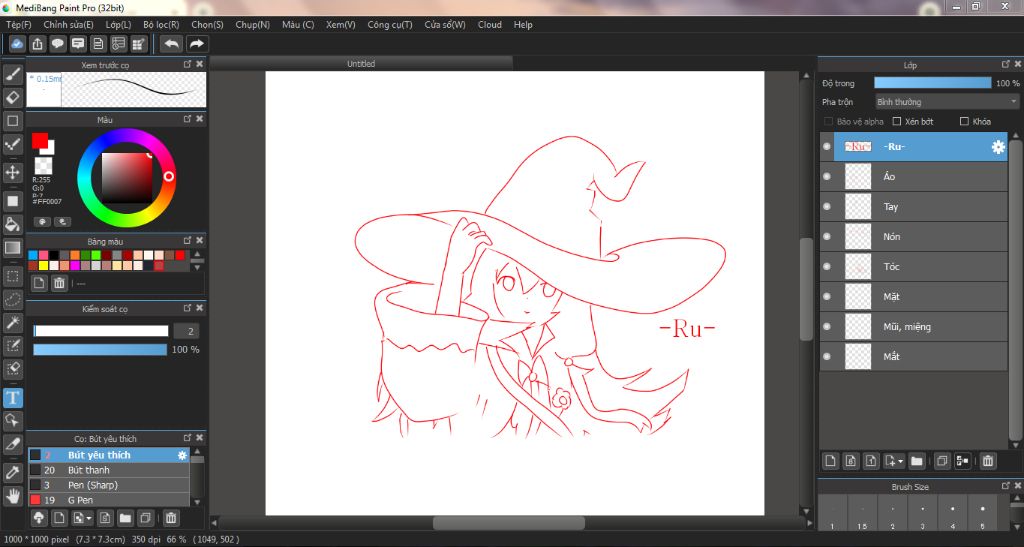Select the Text tool
The height and width of the screenshot is (547, 1024).
(12, 398)
